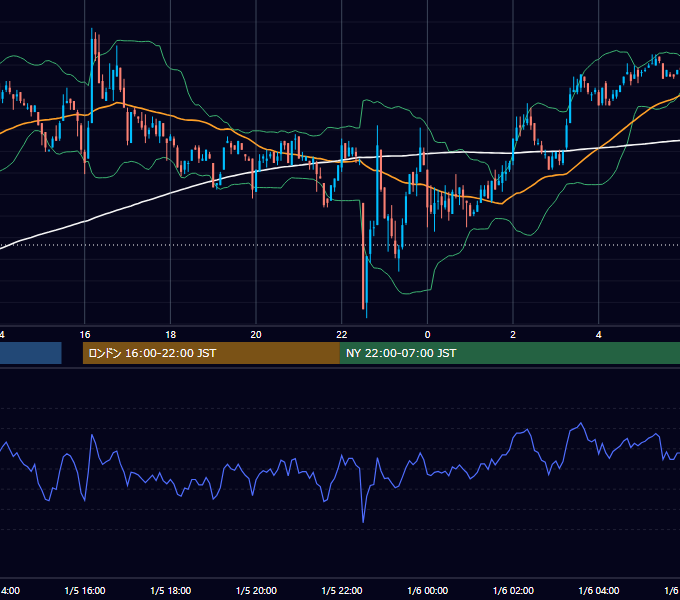Screen dimensions: 680x600
Task: Click the 1/5 18:00 time label
Action: point(170,590)
